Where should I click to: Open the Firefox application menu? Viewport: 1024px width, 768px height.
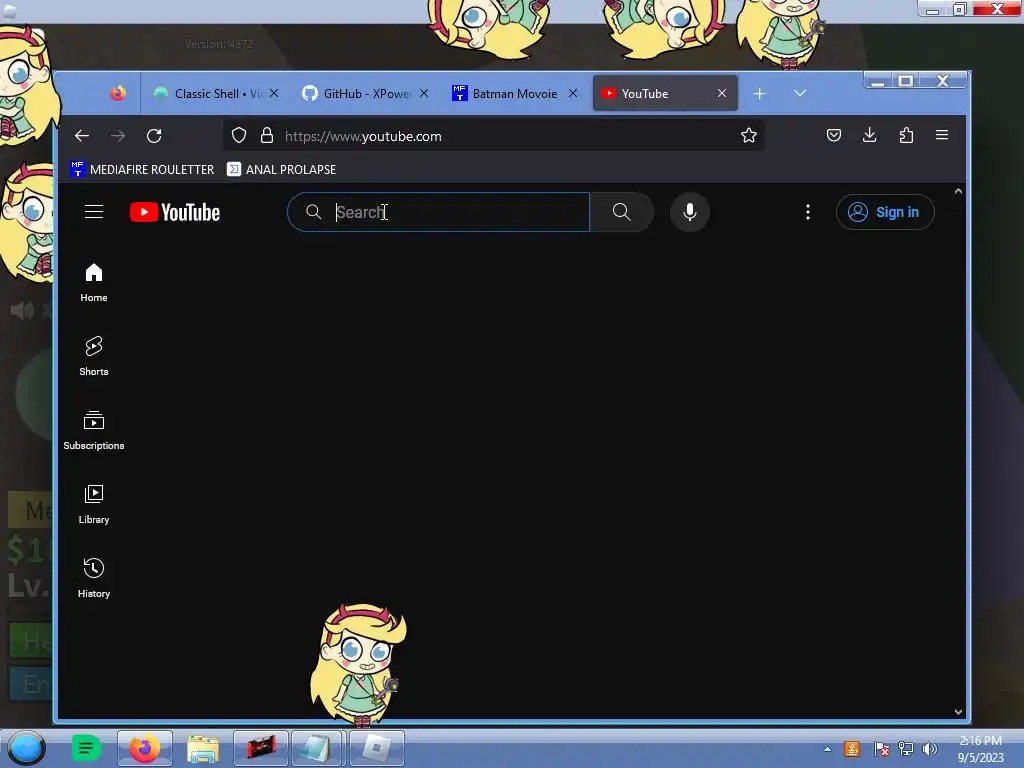[942, 135]
